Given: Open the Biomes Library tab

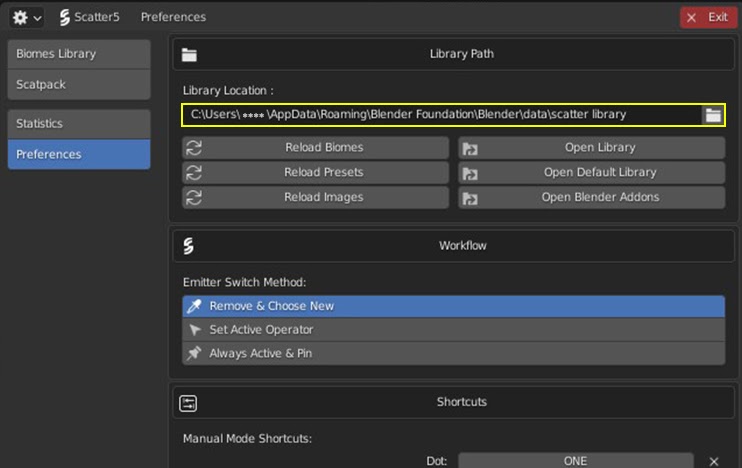Looking at the screenshot, I should pyautogui.click(x=79, y=54).
